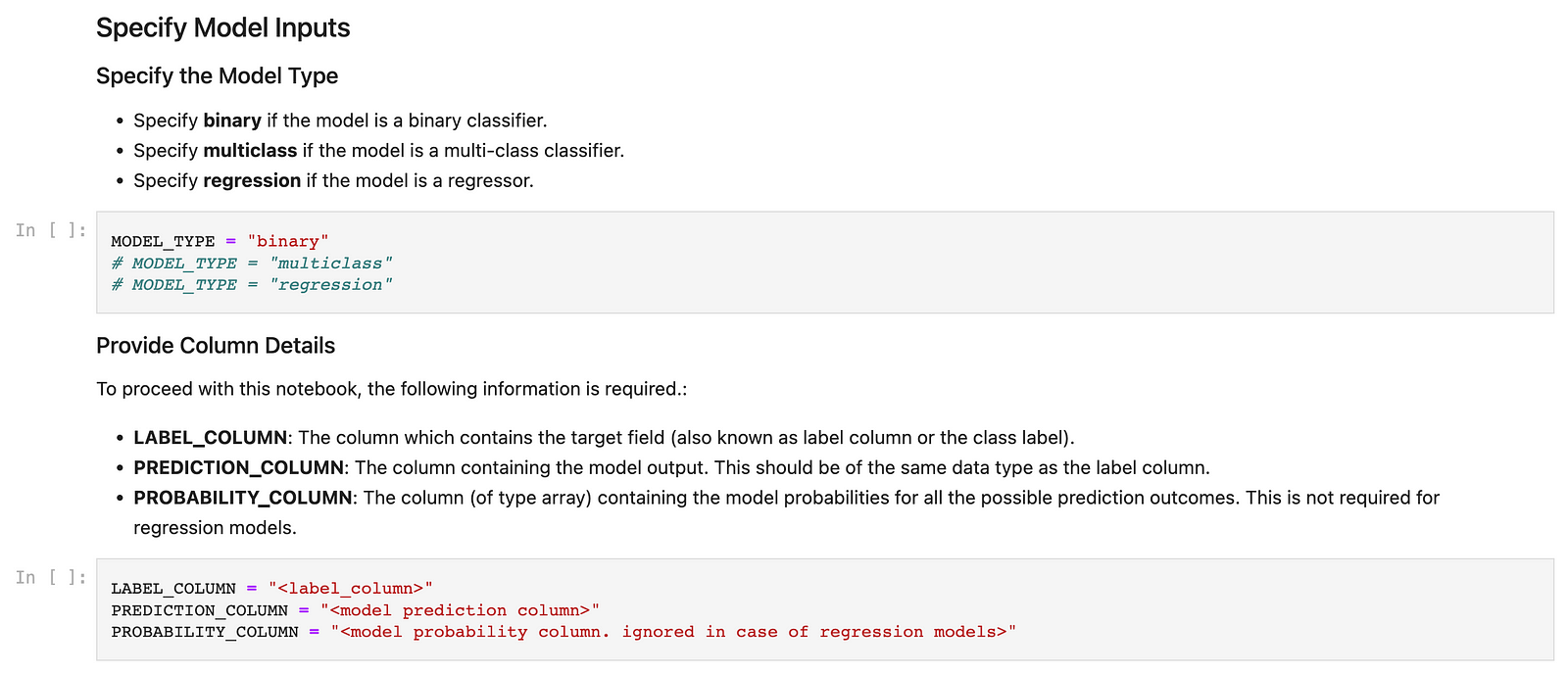The width and height of the screenshot is (1568, 673).
Task: Click the LABEL_COLUMN assignment line
Action: [x=271, y=588]
